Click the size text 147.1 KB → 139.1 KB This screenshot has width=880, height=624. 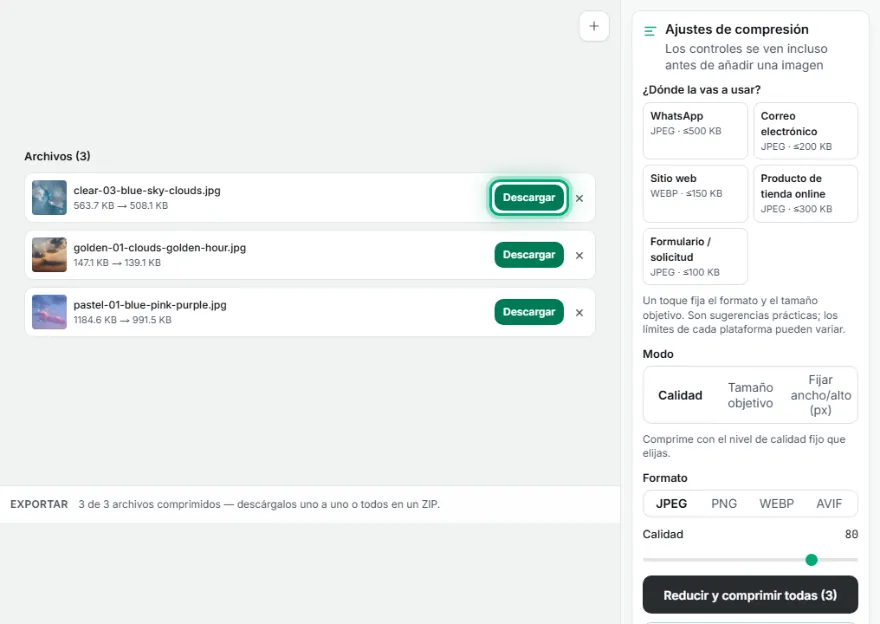click(117, 263)
